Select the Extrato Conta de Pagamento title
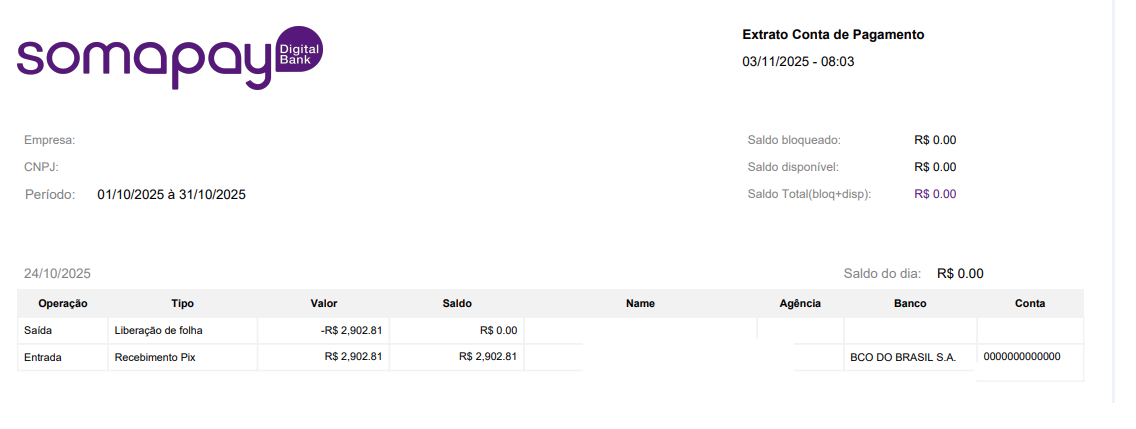 pos(833,35)
